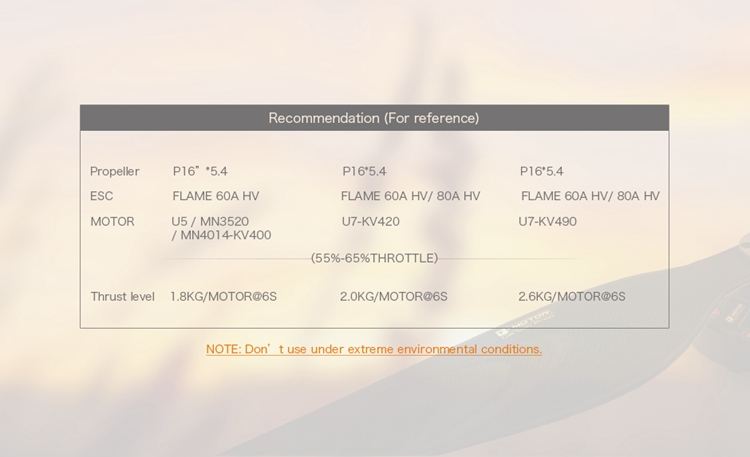Image resolution: width=750 pixels, height=457 pixels.
Task: Click FLAME 60A HV/ 80A HV middle column
Action: tap(410, 196)
